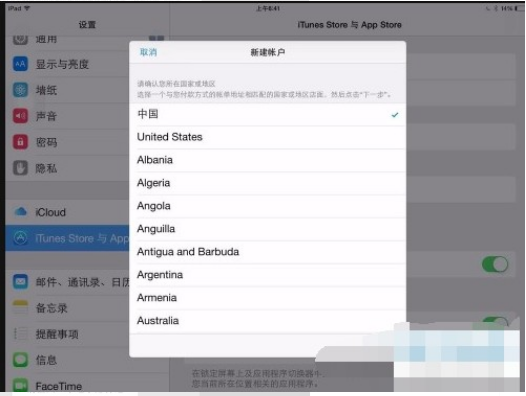This screenshot has height=396, width=526.
Task: Tap the Passcode (密码) lock icon
Action: click(20, 142)
